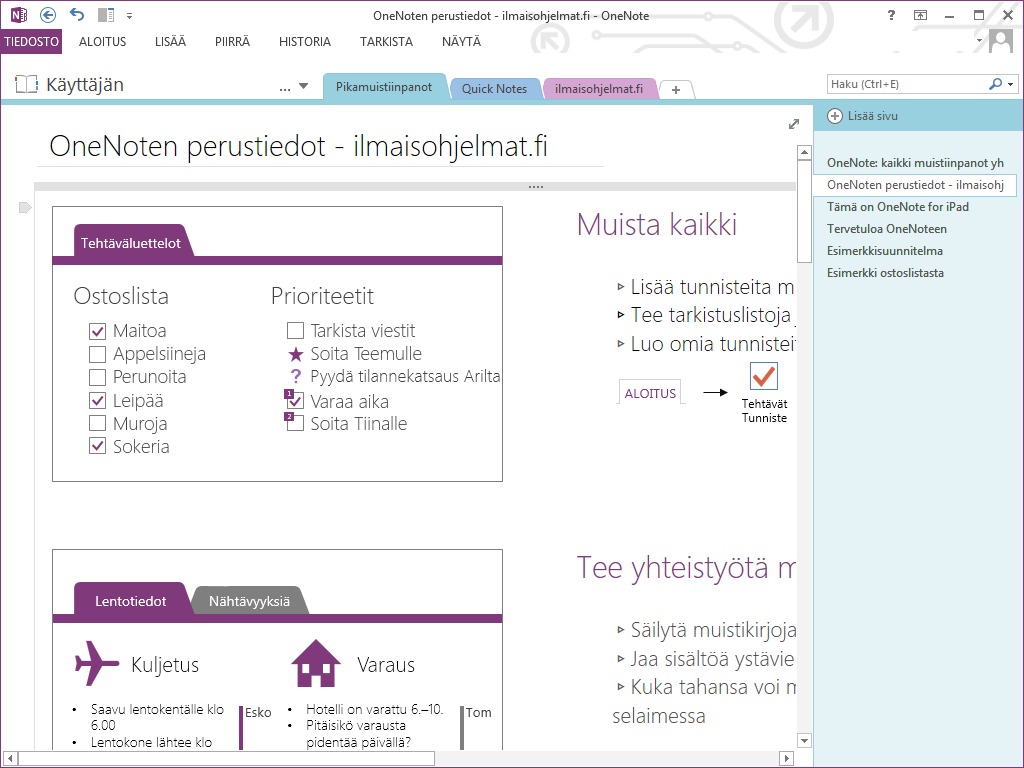
Task: Uncheck the Varaa aika priority checkbox
Action: (295, 399)
